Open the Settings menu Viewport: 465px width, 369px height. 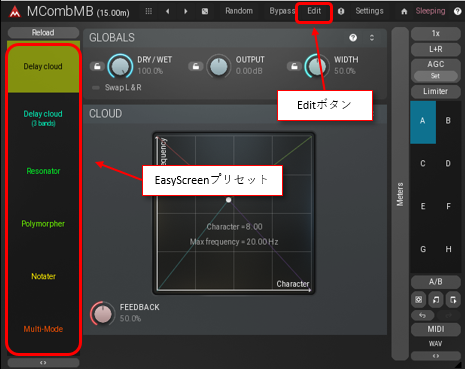(369, 11)
